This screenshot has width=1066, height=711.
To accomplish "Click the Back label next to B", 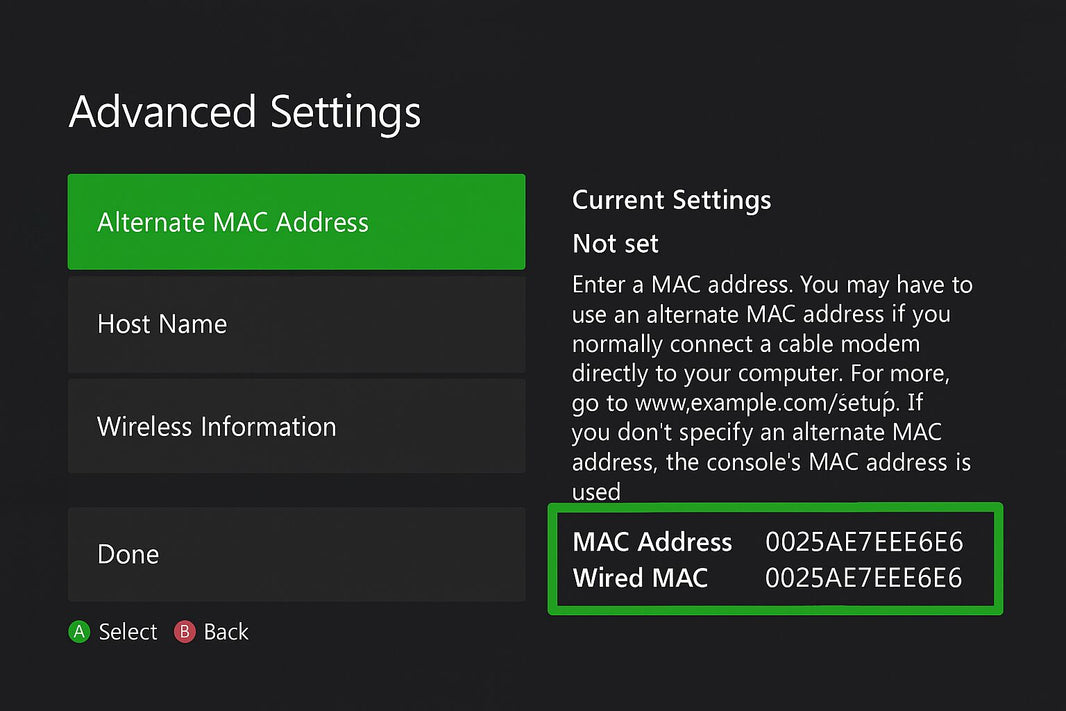I will tap(225, 631).
